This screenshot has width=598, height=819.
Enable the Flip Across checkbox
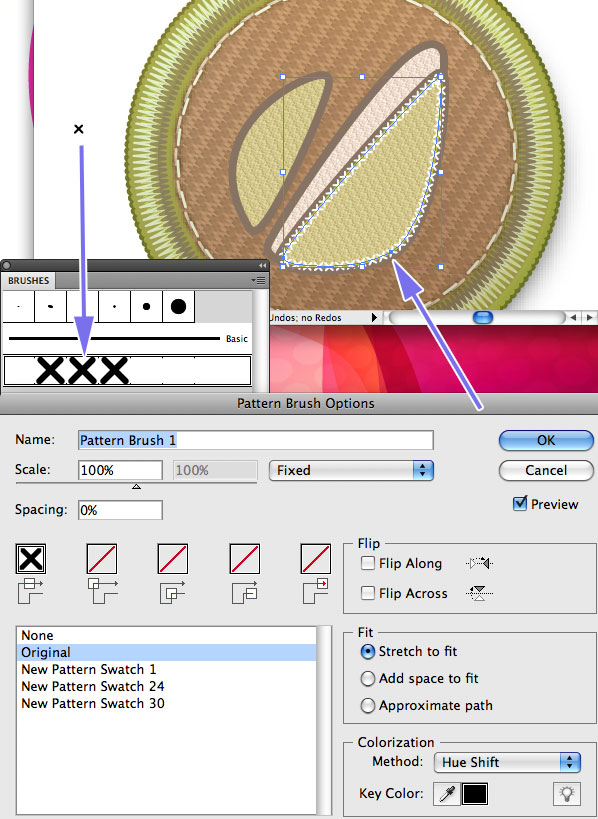coord(368,593)
